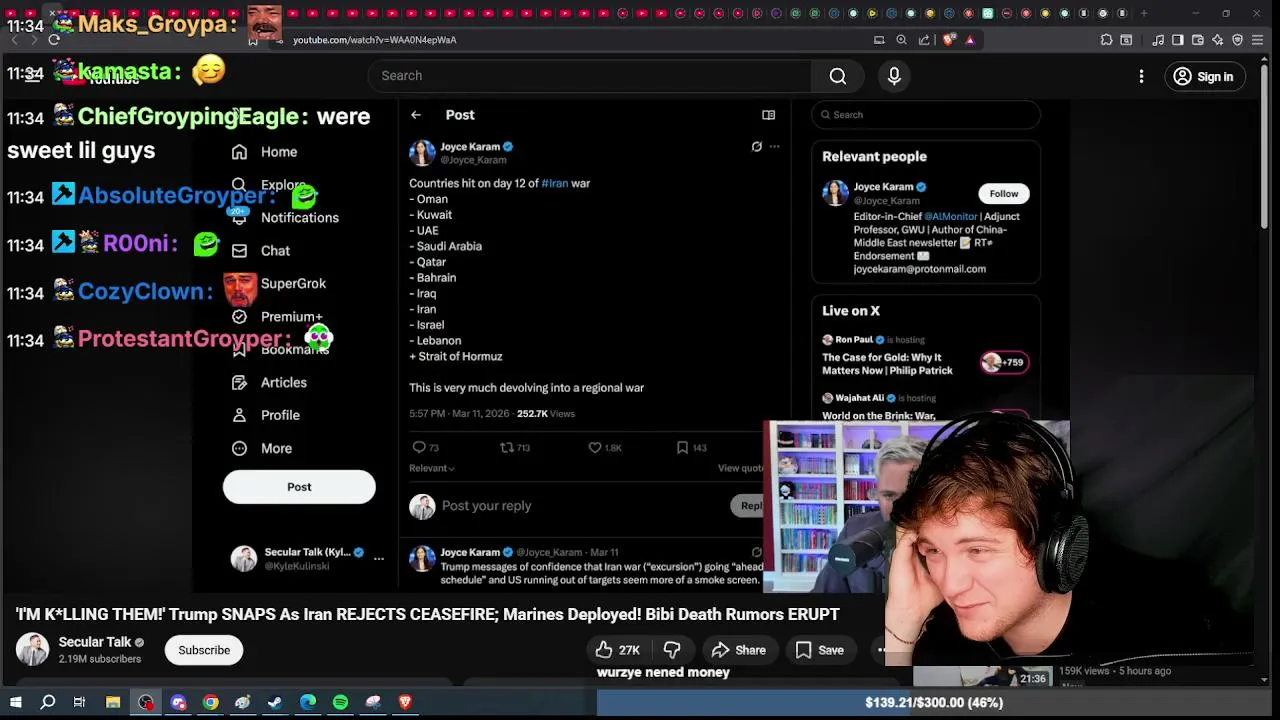
Task: Open Brave main hamburger menu
Action: coord(1258,40)
